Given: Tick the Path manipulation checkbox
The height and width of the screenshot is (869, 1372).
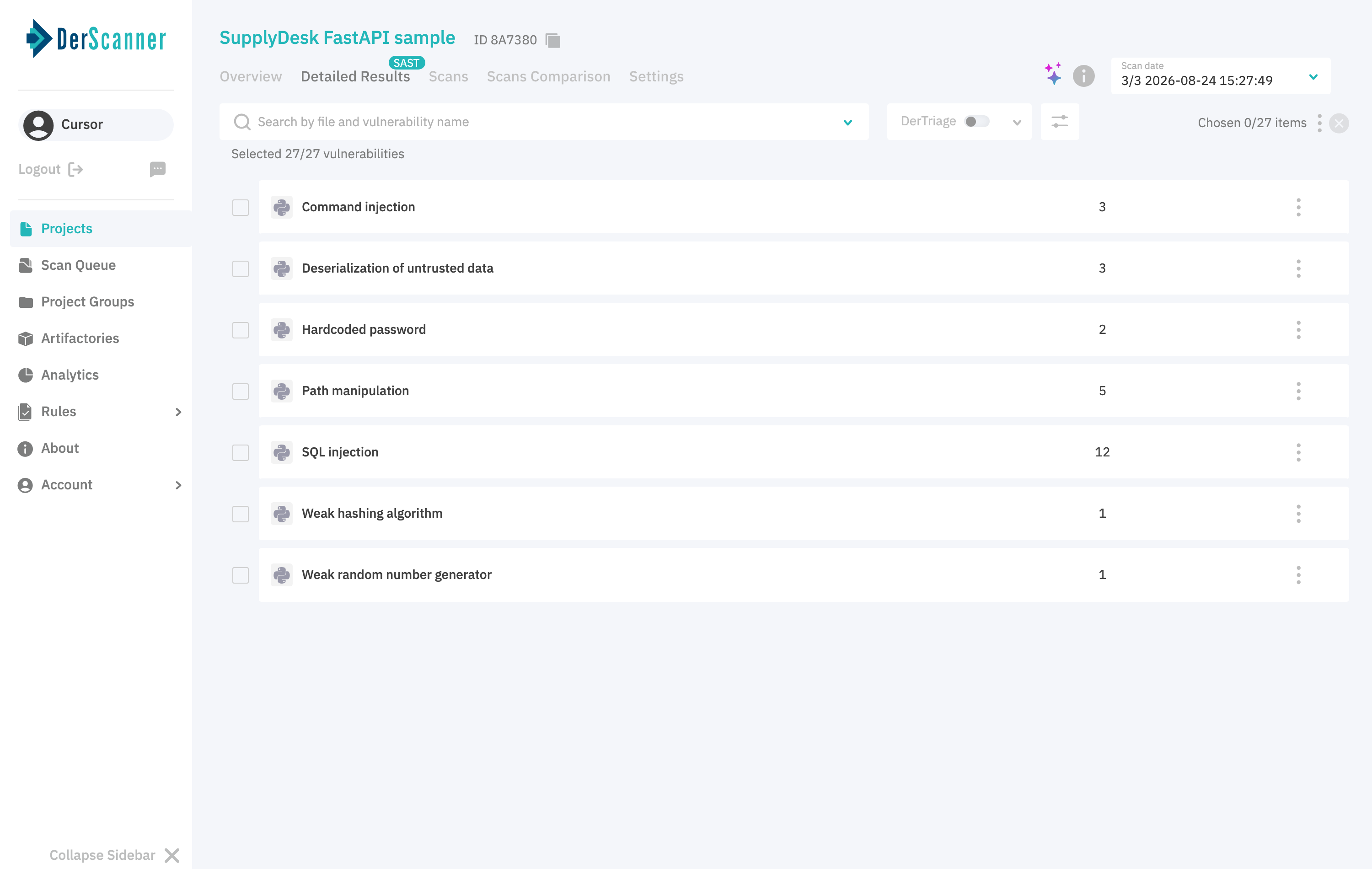Looking at the screenshot, I should (241, 391).
